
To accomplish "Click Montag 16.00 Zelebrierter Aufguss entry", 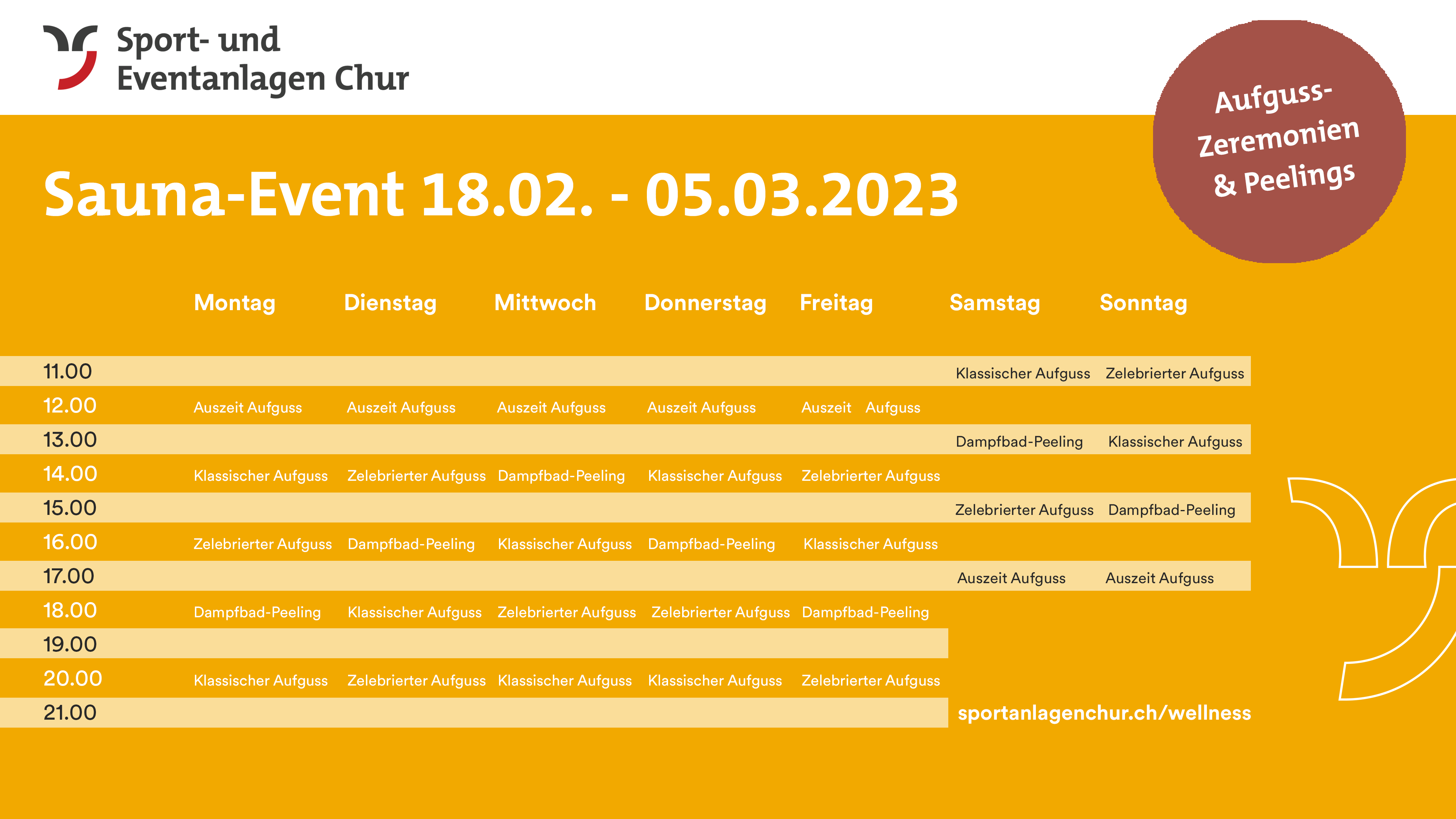I will tap(263, 544).
